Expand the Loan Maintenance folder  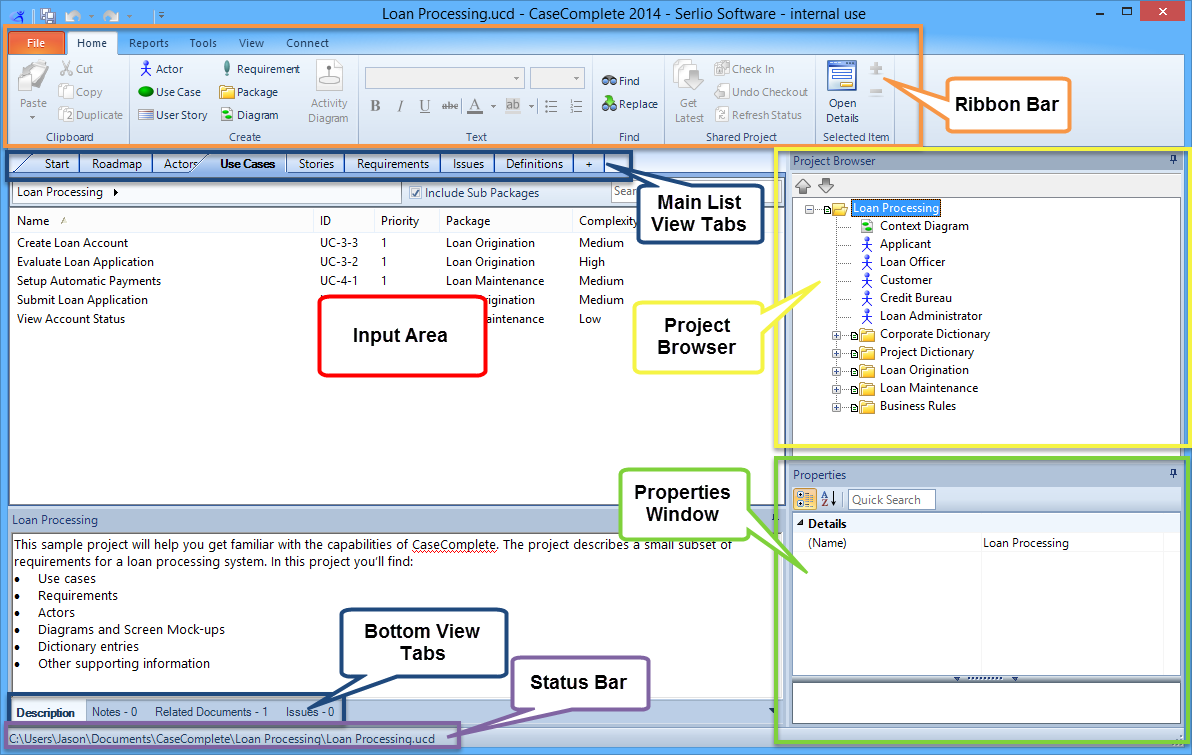pyautogui.click(x=836, y=389)
